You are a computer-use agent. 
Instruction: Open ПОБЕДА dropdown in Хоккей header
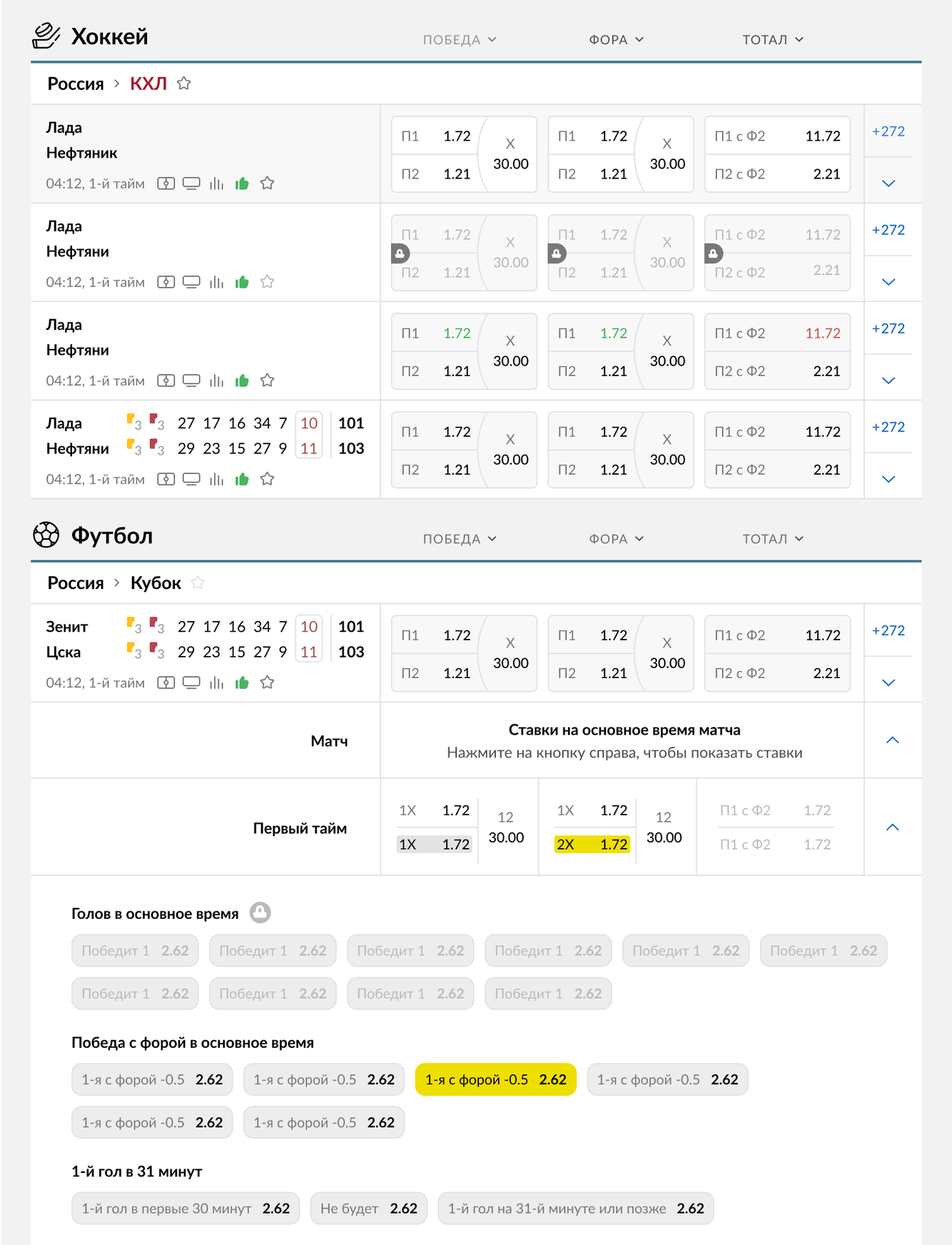click(459, 40)
